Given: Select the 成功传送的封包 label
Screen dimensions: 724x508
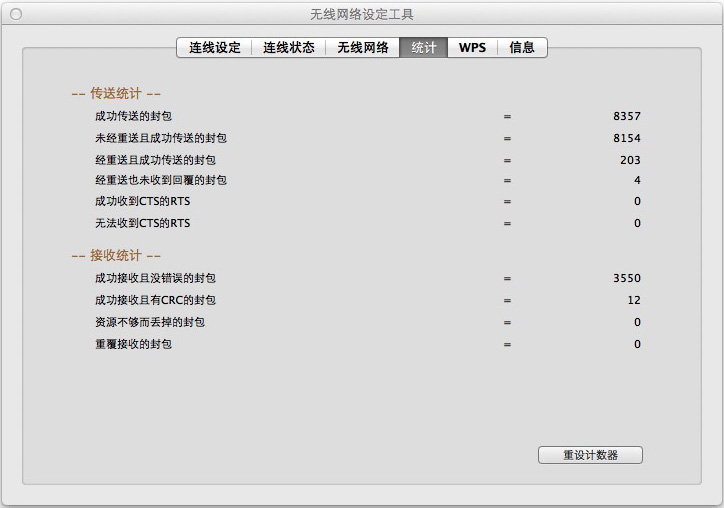Looking at the screenshot, I should point(133,116).
